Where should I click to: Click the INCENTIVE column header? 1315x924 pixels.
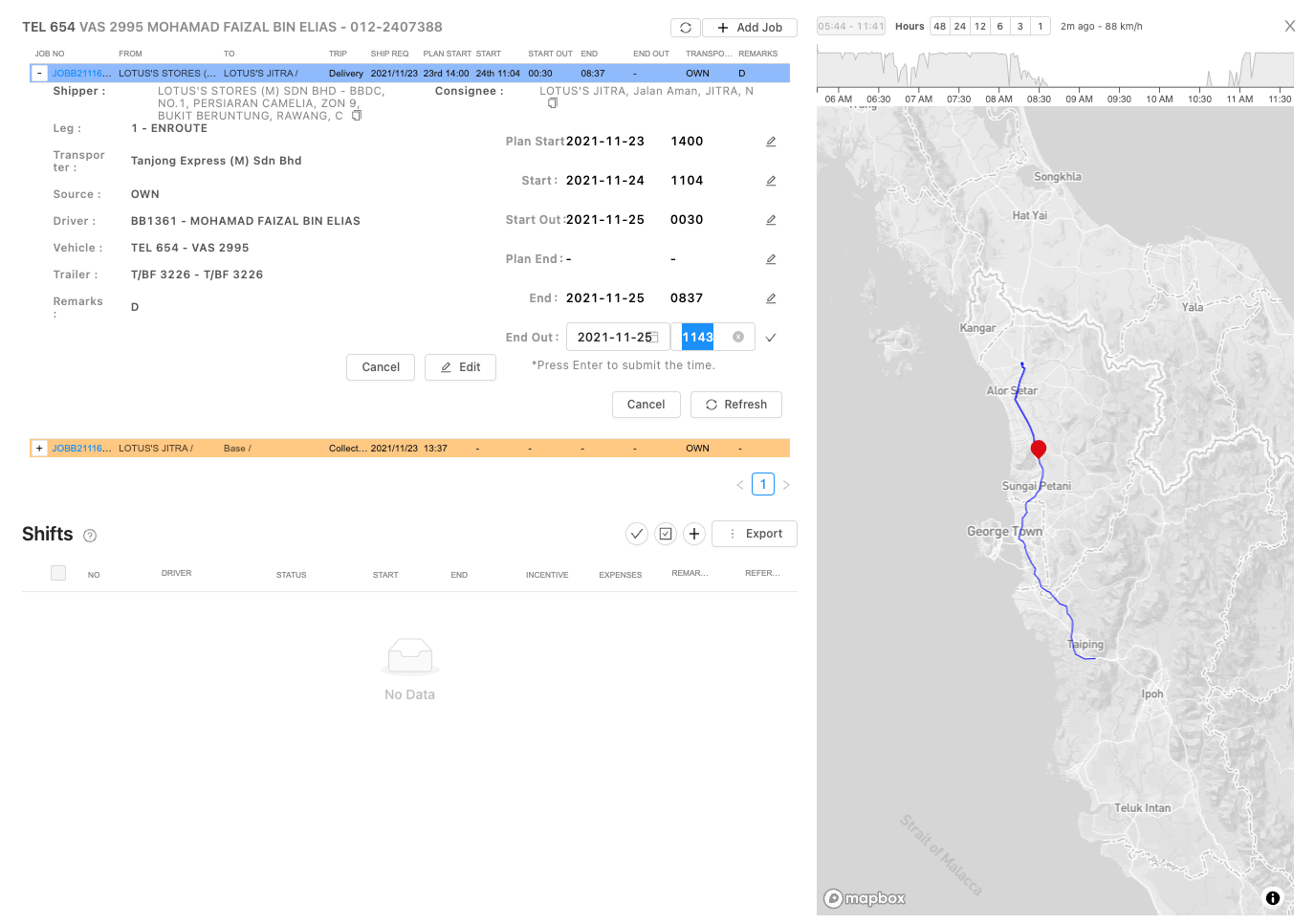point(547,575)
